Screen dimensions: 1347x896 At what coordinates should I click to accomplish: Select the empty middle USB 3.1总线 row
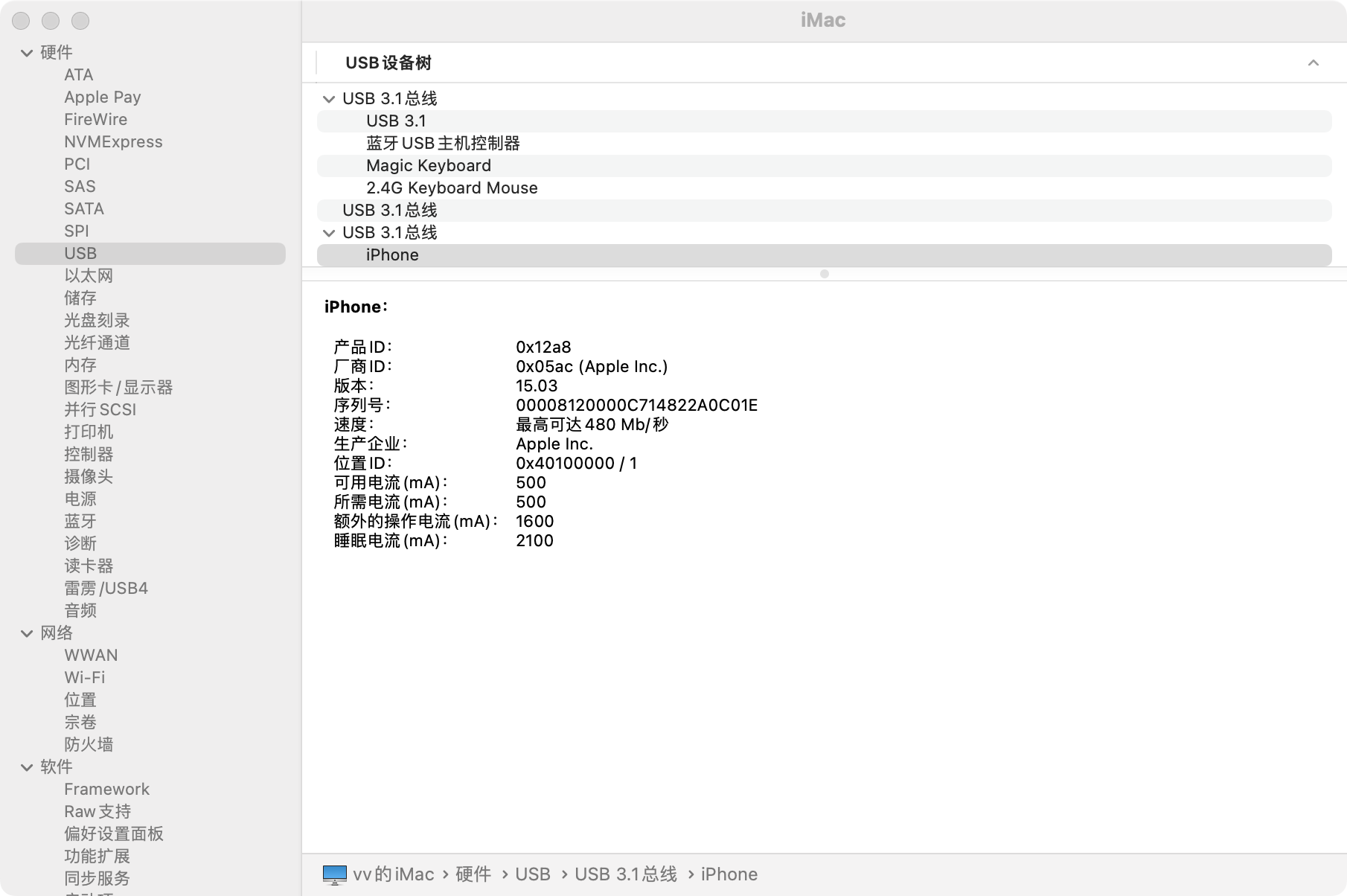pyautogui.click(x=825, y=211)
